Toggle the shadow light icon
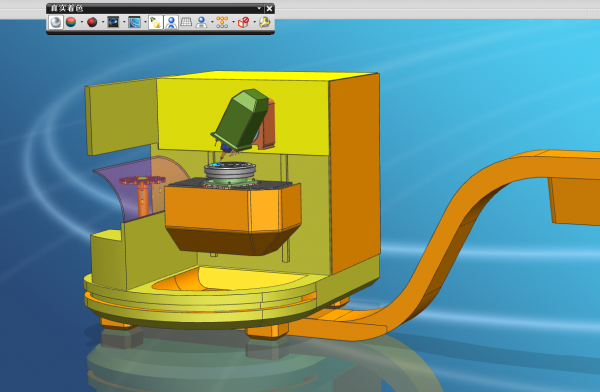600x392 pixels. point(156,22)
